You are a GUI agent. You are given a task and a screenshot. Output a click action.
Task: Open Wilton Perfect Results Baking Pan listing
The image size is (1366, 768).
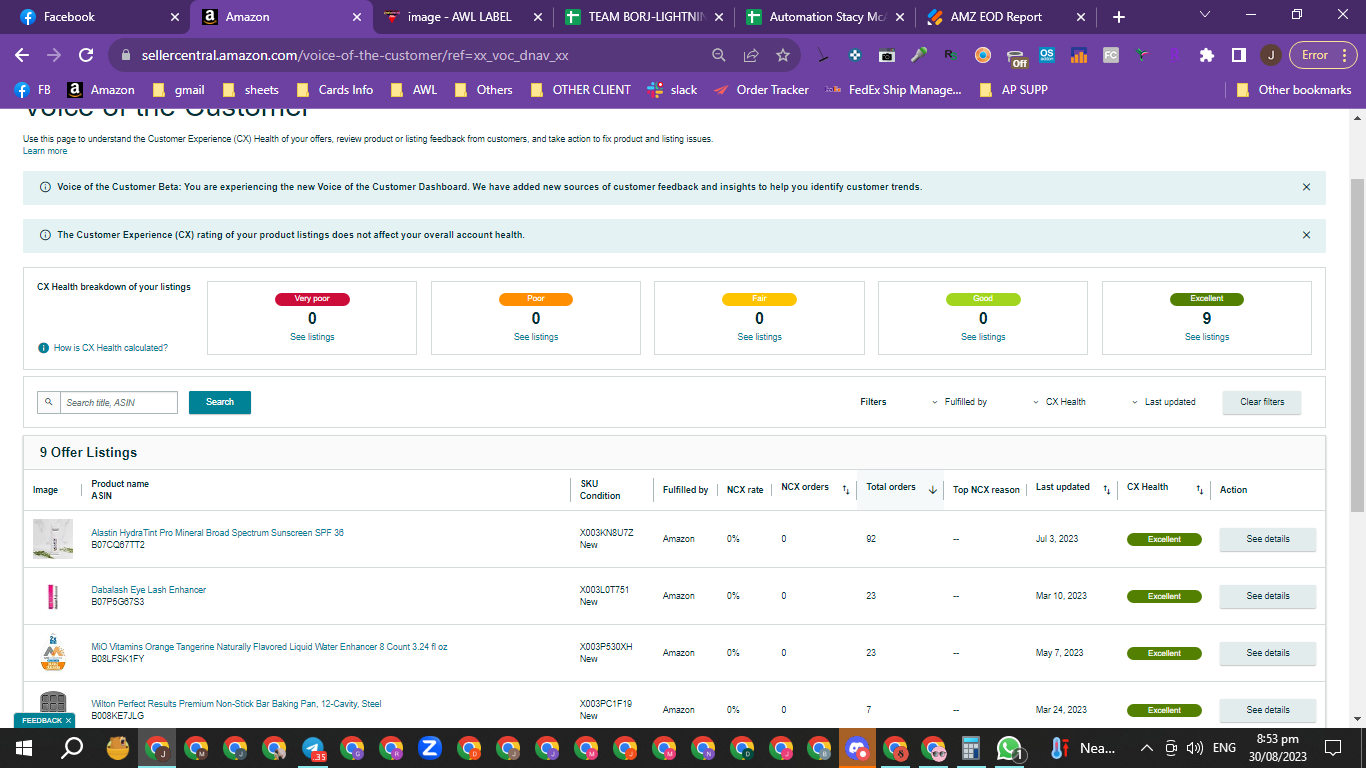click(236, 704)
